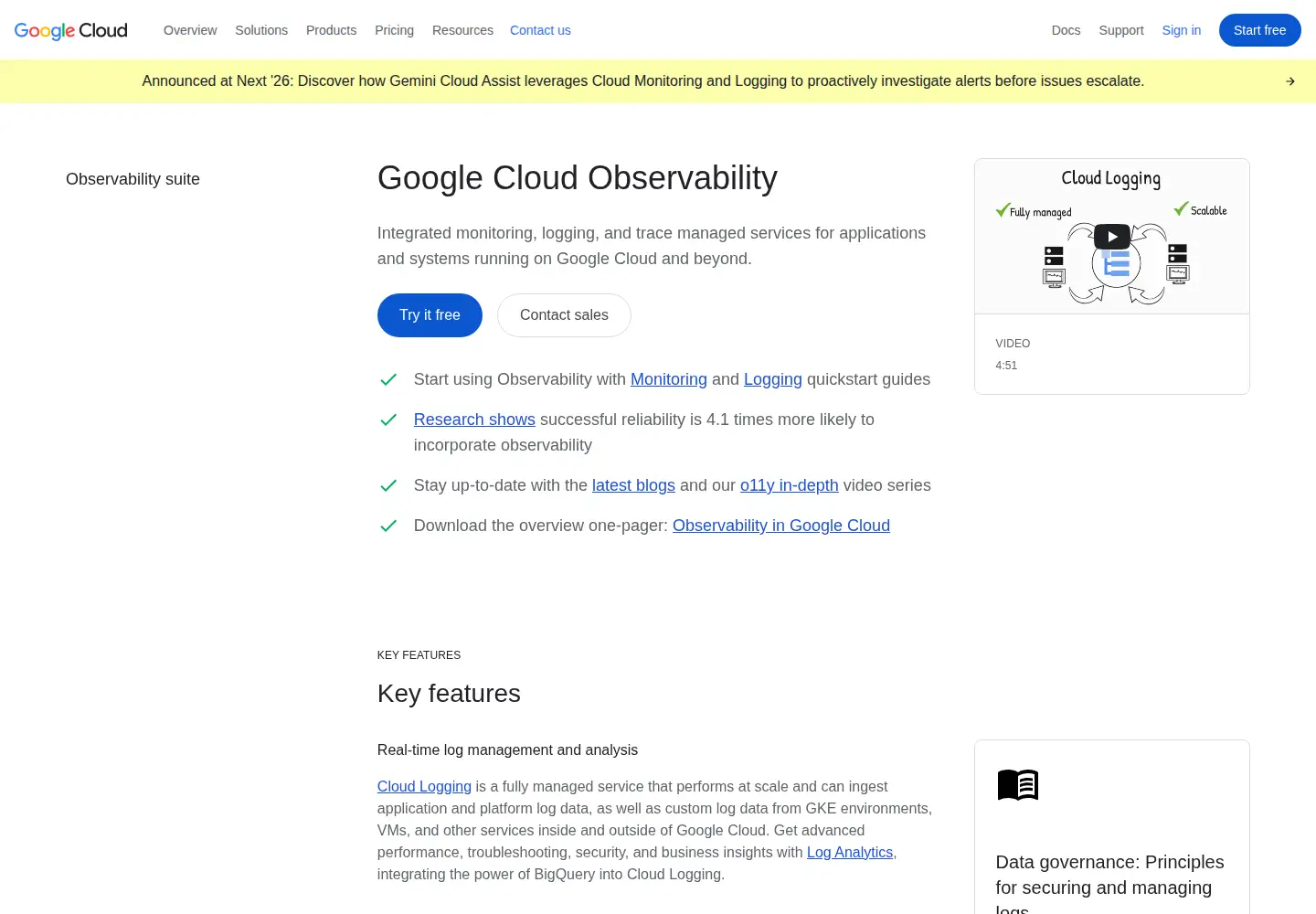Image resolution: width=1316 pixels, height=914 pixels.
Task: Click the banner arrow icon
Action: pyautogui.click(x=1290, y=81)
